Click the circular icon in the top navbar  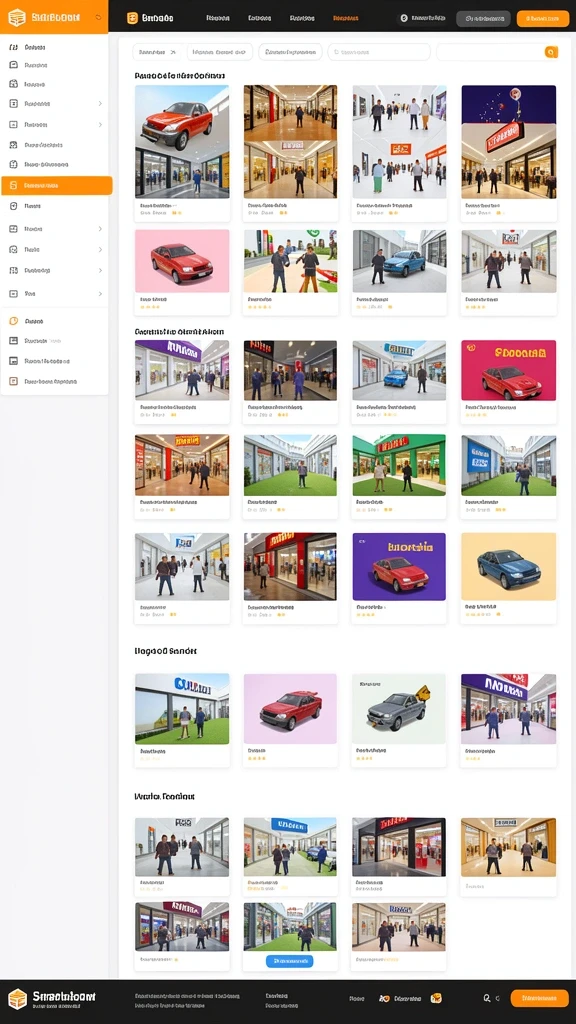(x=404, y=18)
